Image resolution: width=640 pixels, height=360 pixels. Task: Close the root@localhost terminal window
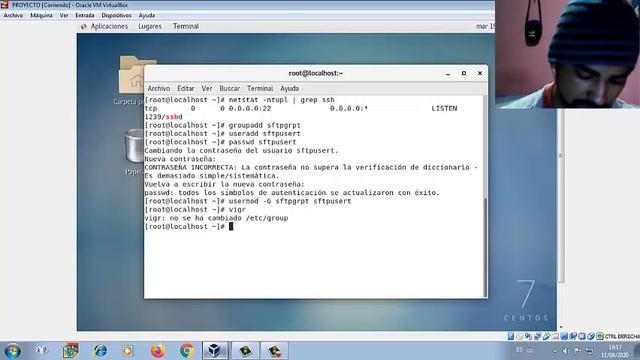tap(480, 73)
